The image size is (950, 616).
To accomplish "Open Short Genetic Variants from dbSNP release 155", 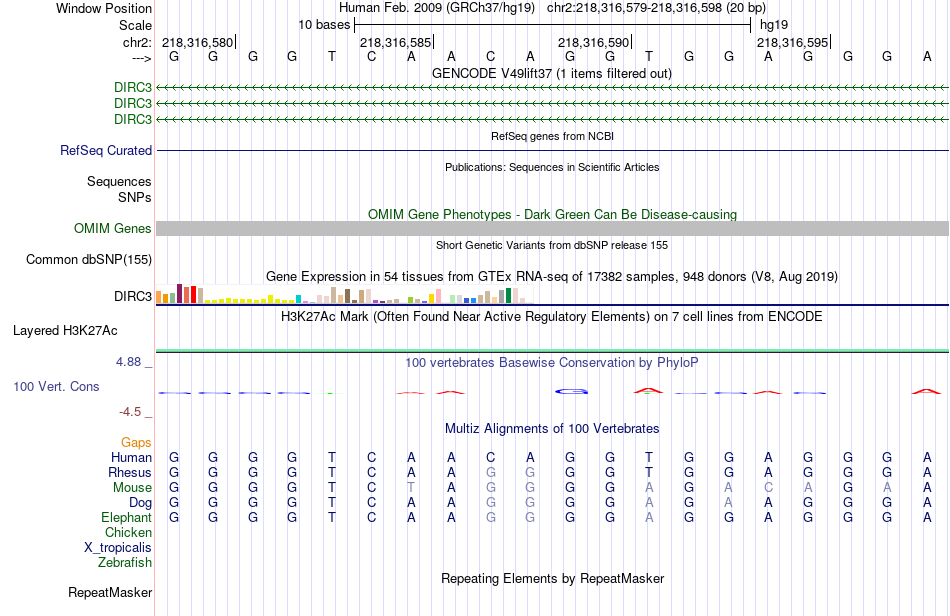I will tap(552, 245).
